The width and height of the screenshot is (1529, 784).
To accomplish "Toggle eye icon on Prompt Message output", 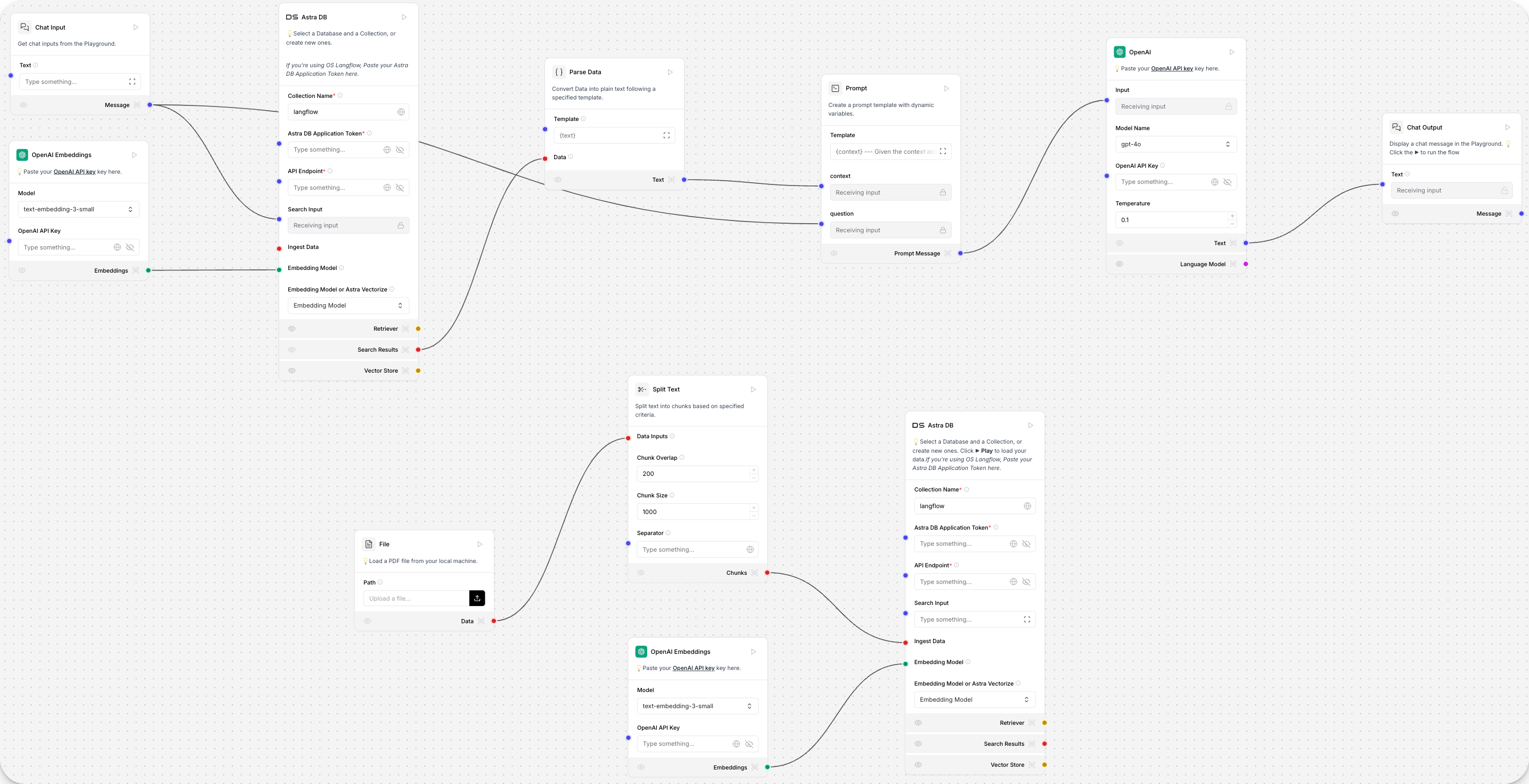I will [x=834, y=253].
